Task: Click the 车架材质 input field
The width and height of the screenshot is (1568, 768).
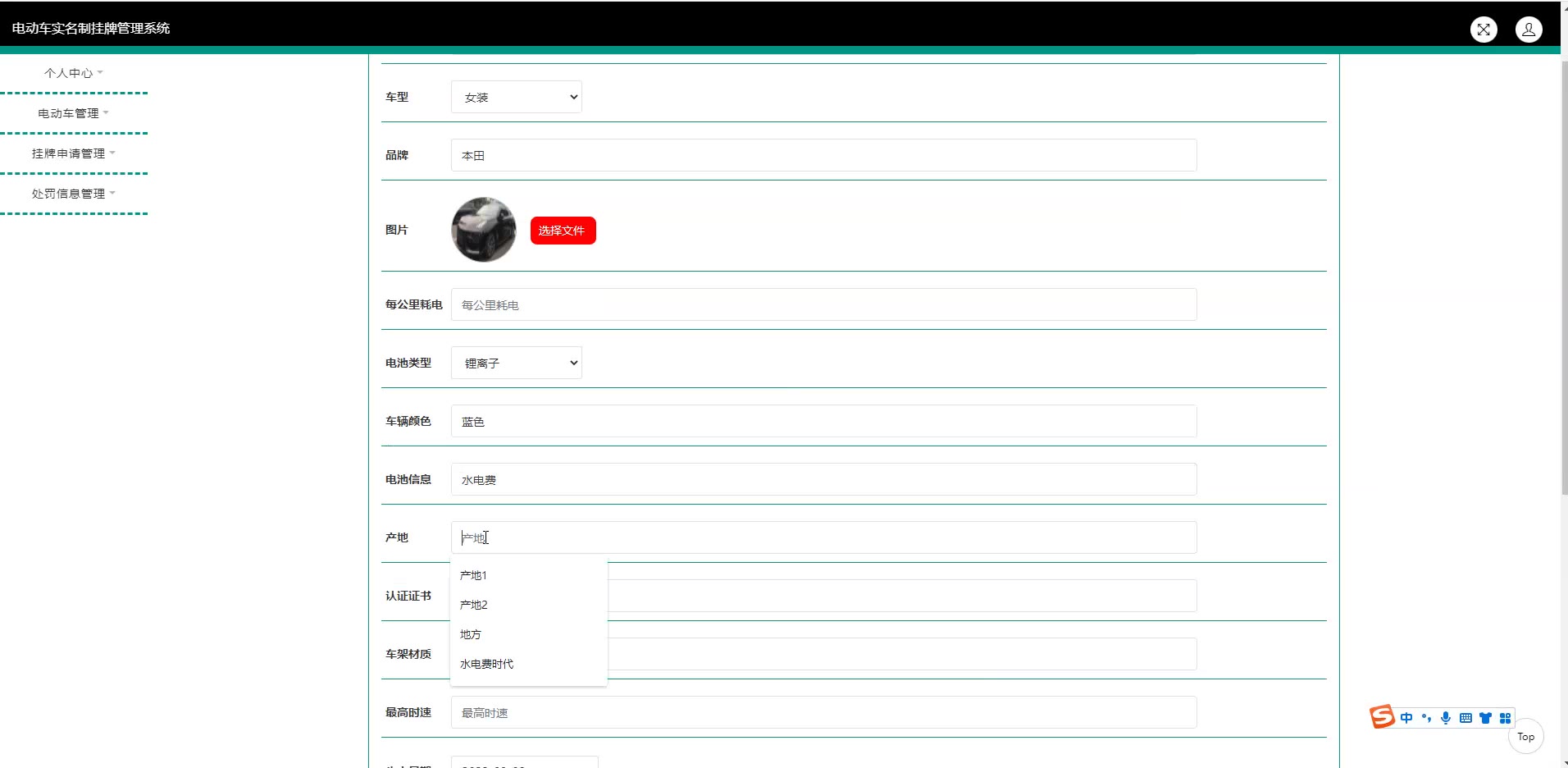Action: point(902,654)
